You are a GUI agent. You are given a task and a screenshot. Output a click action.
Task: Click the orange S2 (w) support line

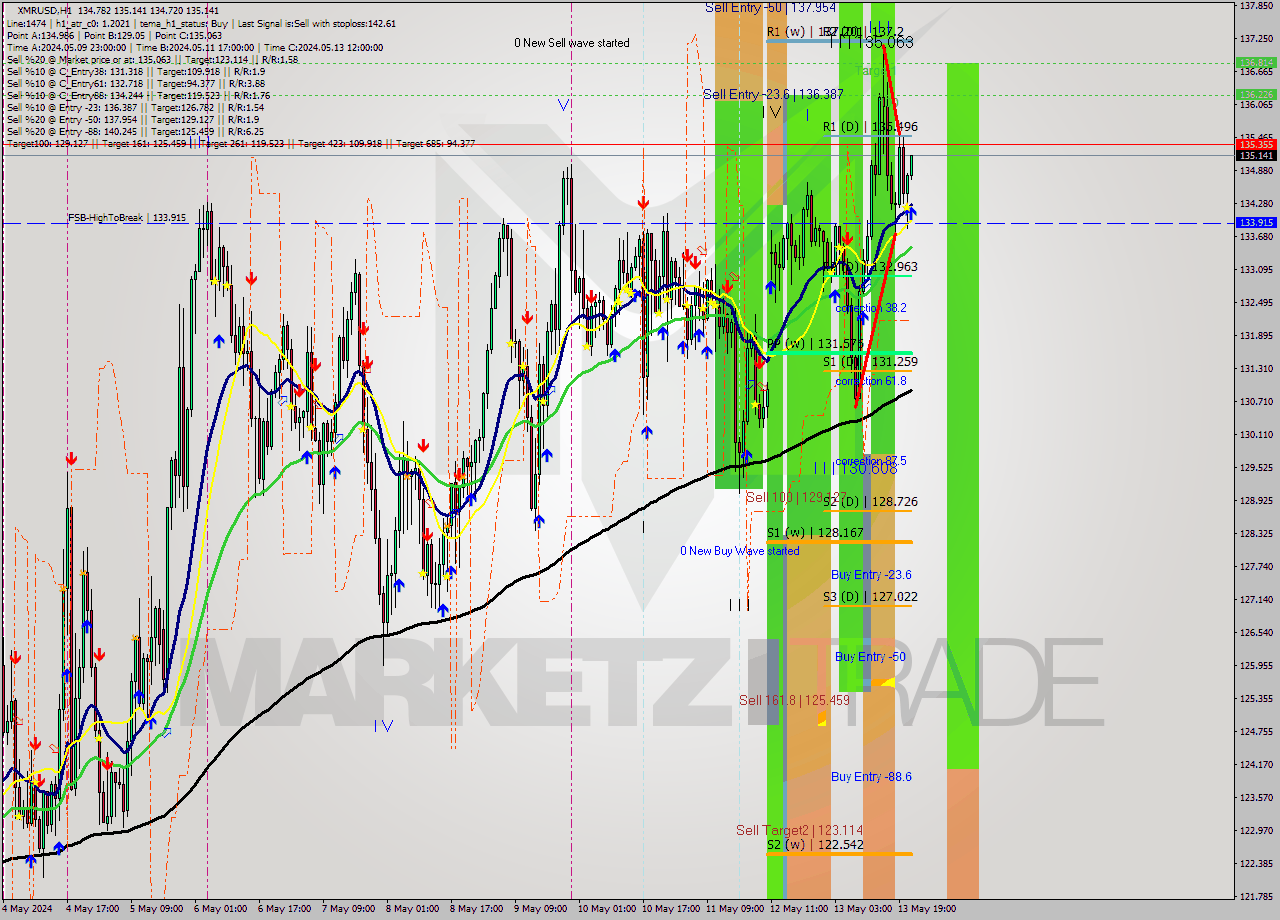[x=839, y=854]
